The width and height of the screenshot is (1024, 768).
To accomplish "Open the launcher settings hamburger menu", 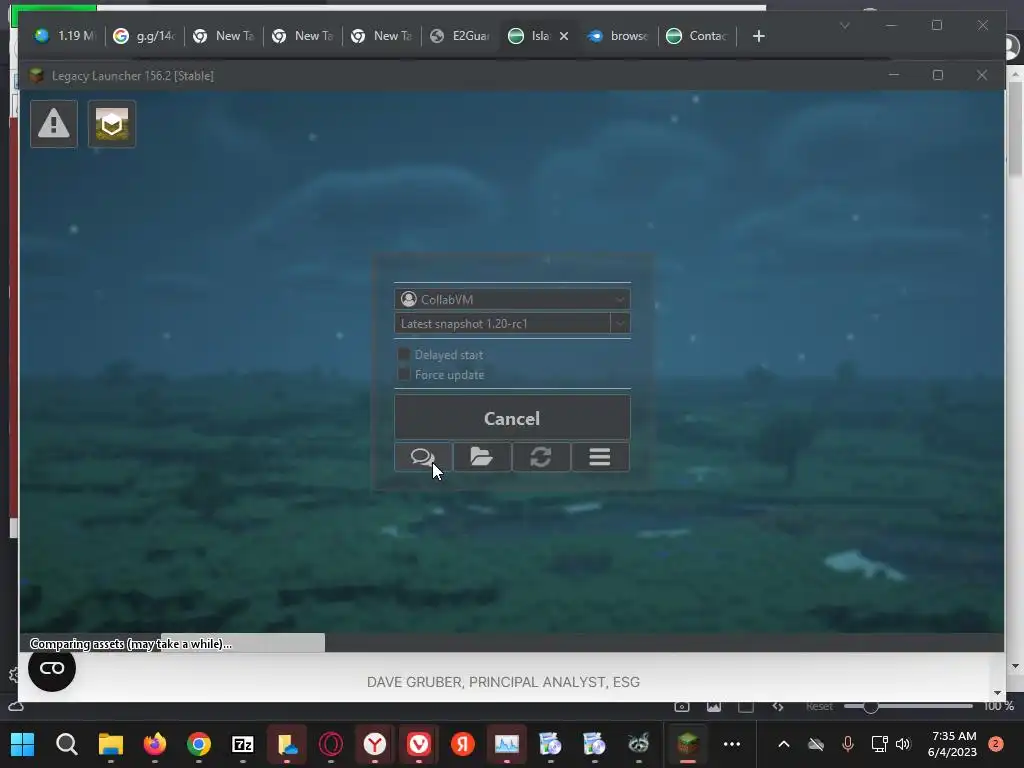I will pos(600,456).
